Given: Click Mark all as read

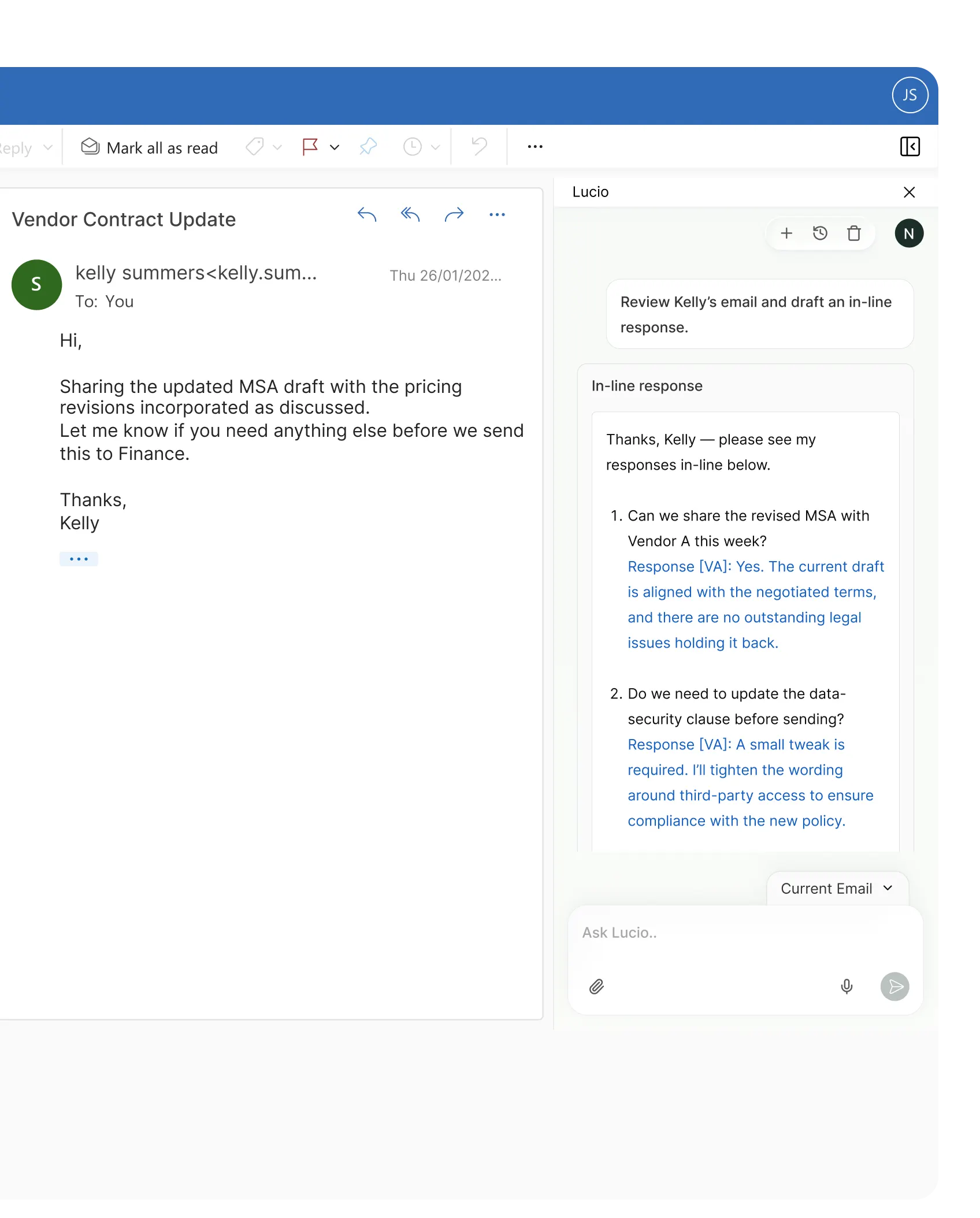Looking at the screenshot, I should coord(150,147).
